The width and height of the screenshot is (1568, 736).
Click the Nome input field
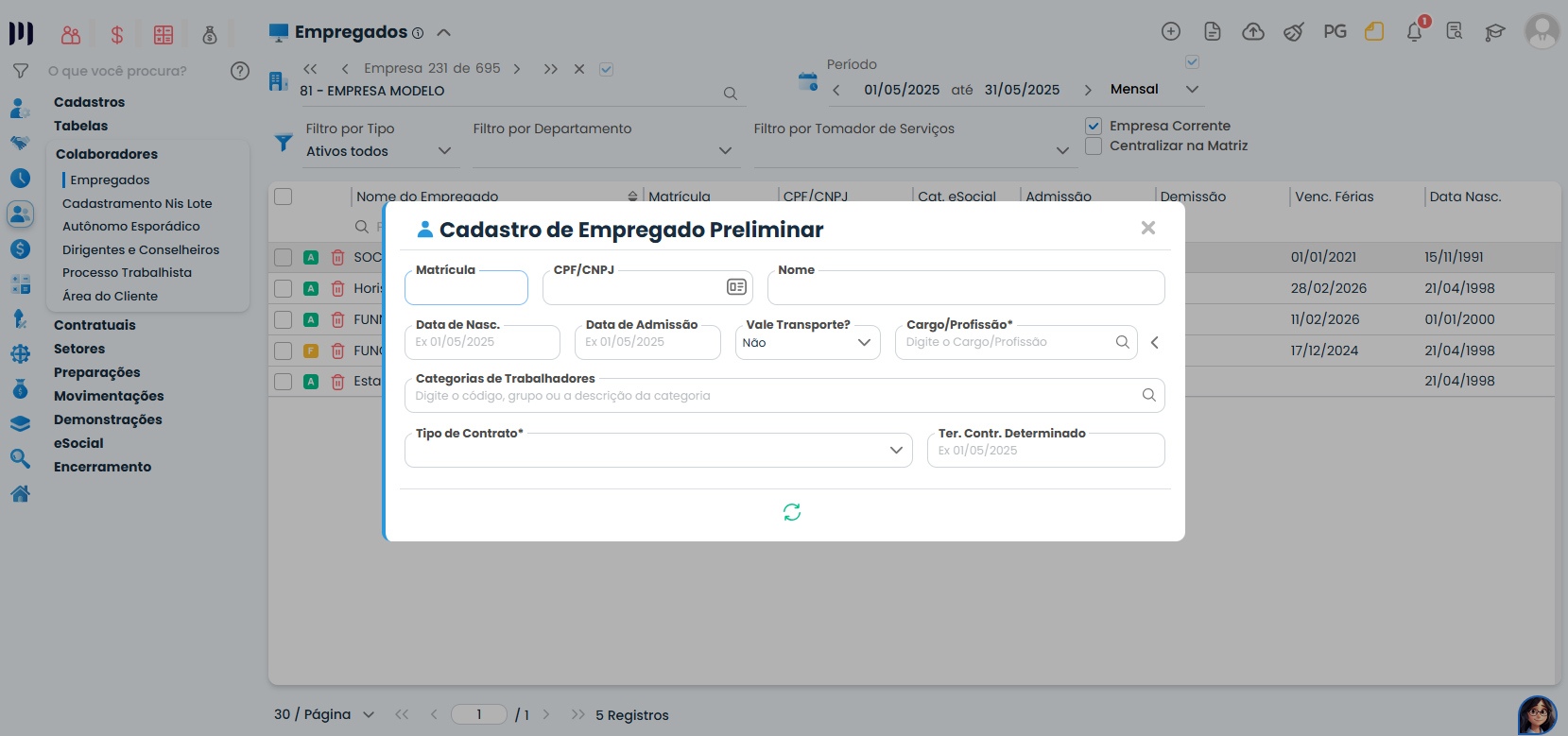pos(965,288)
